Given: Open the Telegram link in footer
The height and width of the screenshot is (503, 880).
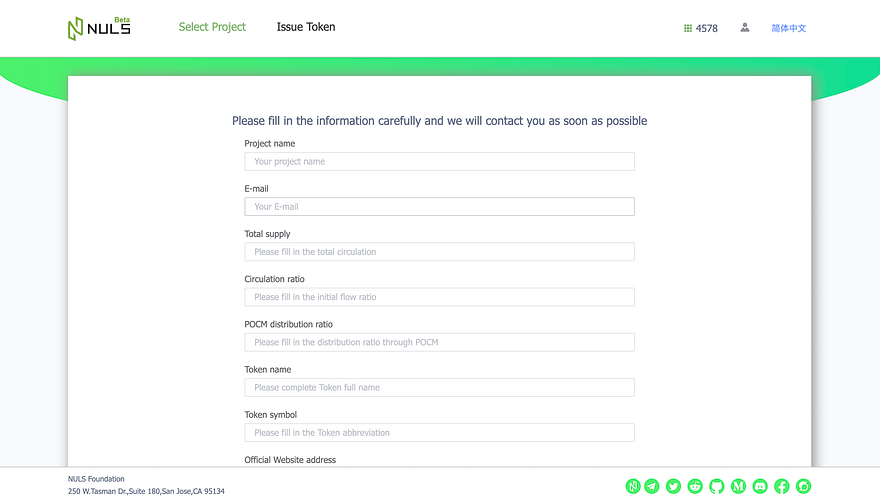Looking at the screenshot, I should click(x=652, y=486).
